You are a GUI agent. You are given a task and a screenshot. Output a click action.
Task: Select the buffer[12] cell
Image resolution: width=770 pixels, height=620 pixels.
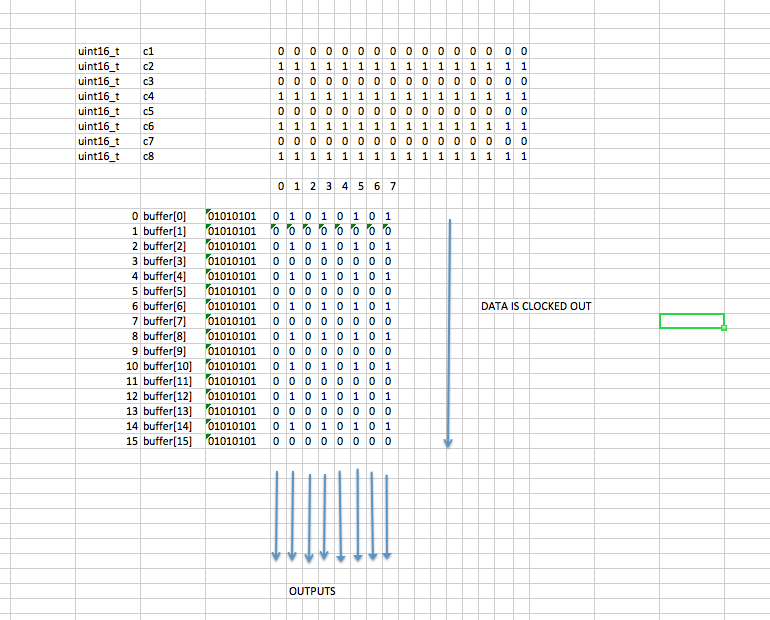click(x=173, y=396)
